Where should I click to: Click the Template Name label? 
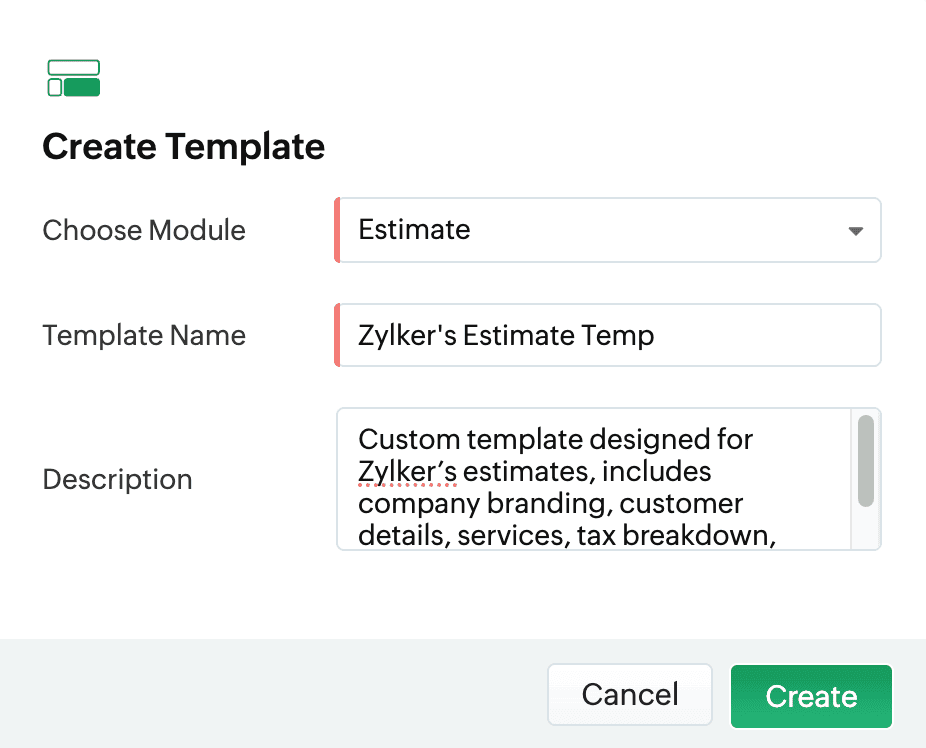point(144,335)
